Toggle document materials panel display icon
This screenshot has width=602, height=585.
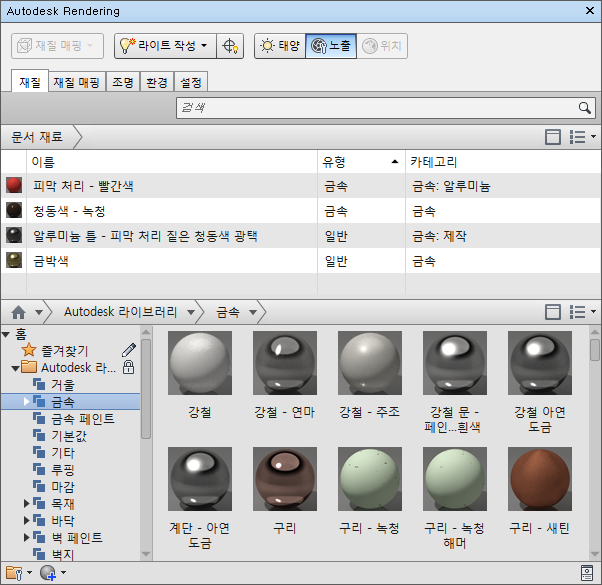coord(553,137)
